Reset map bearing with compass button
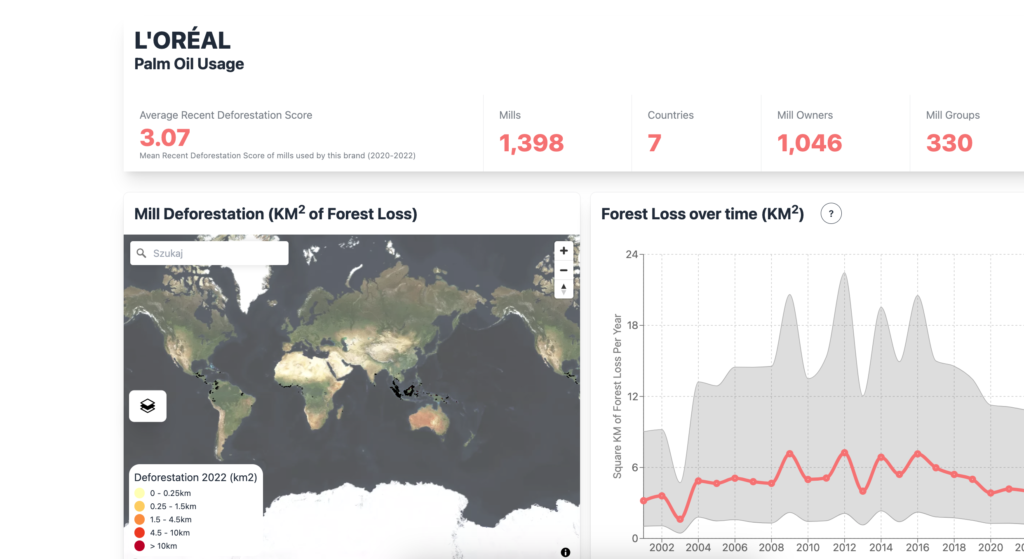1024x559 pixels. tap(564, 289)
